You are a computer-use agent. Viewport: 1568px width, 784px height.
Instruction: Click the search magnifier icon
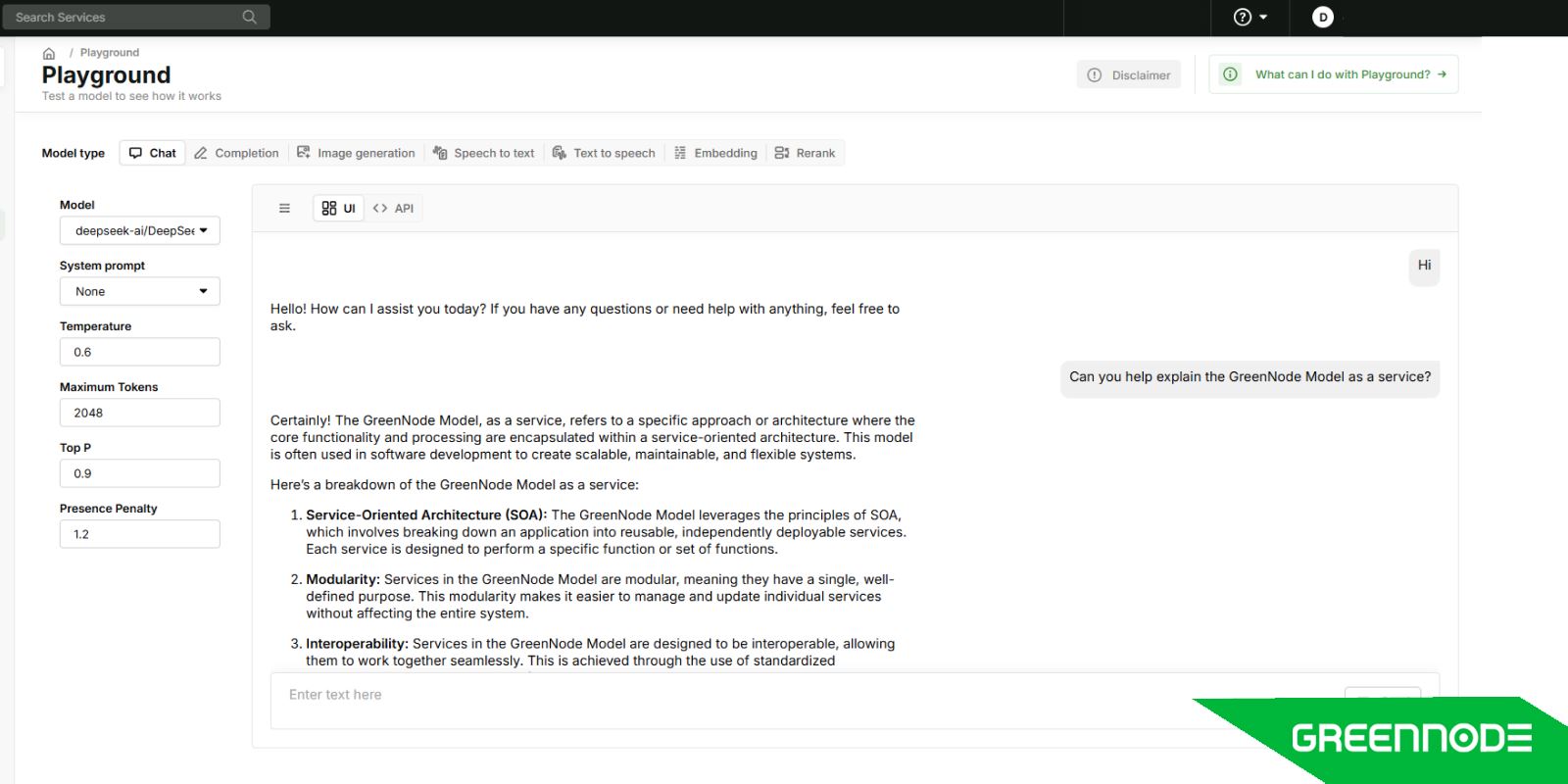tap(249, 17)
